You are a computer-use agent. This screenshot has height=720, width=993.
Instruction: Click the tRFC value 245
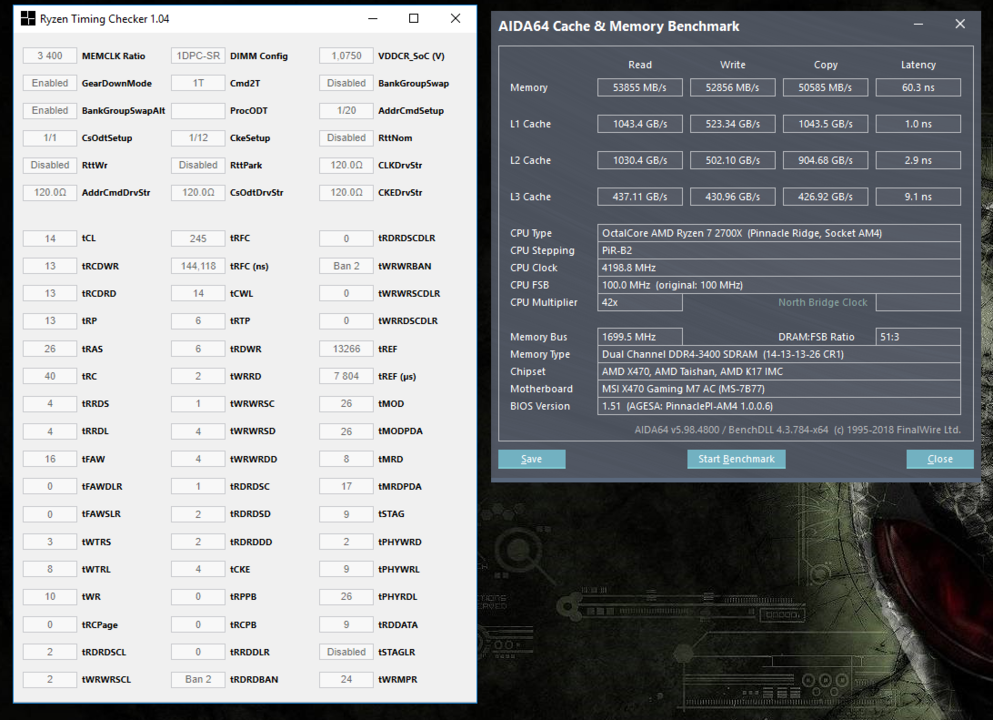(198, 239)
